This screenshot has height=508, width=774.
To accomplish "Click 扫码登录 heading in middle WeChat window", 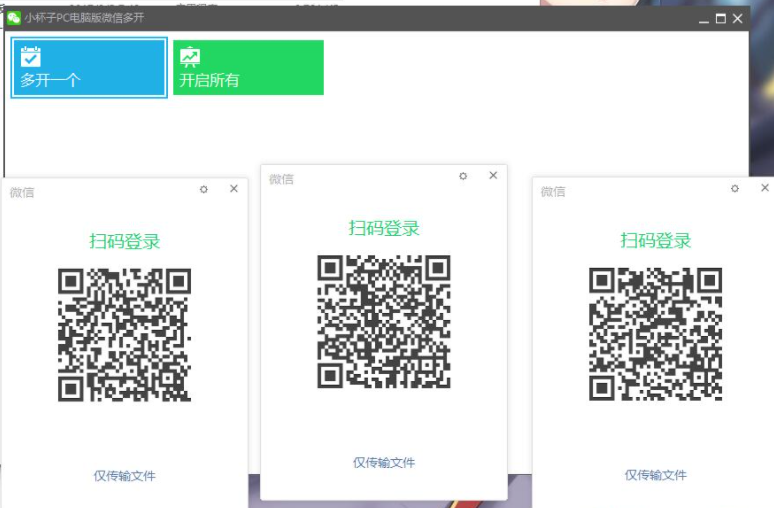I will click(x=384, y=228).
